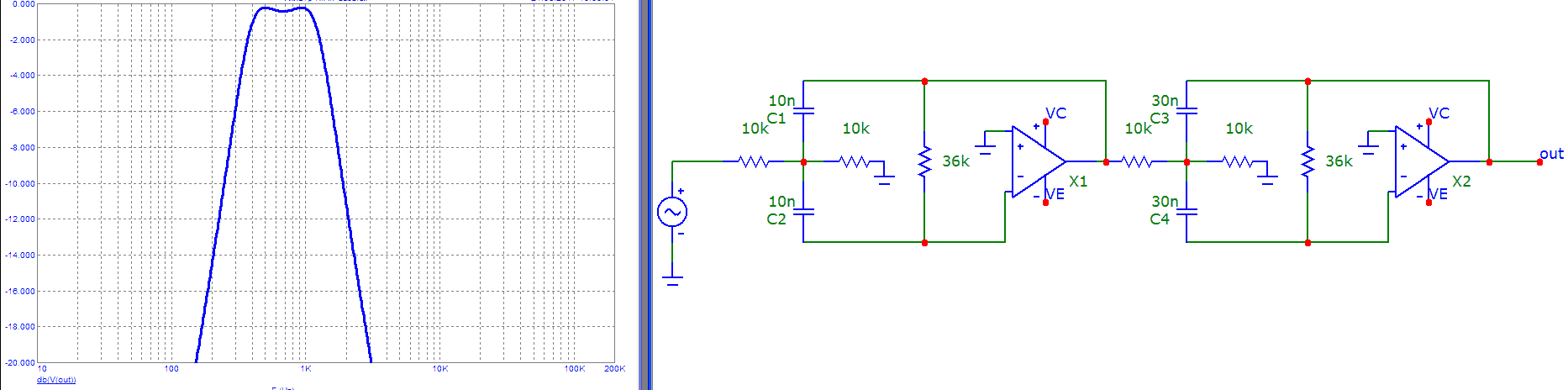This screenshot has height=390, width=1568.
Task: Select op-amp X2 in the schematic
Action: tap(1422, 161)
